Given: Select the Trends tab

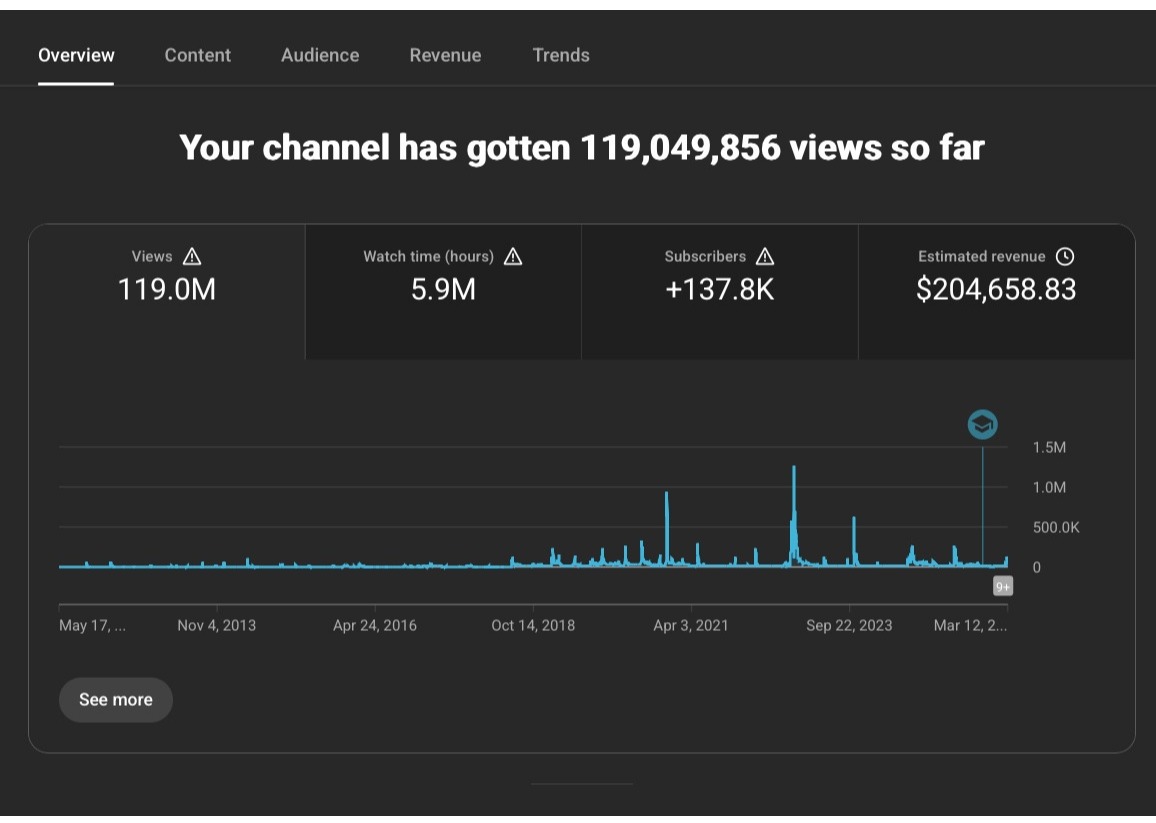Looking at the screenshot, I should (561, 55).
